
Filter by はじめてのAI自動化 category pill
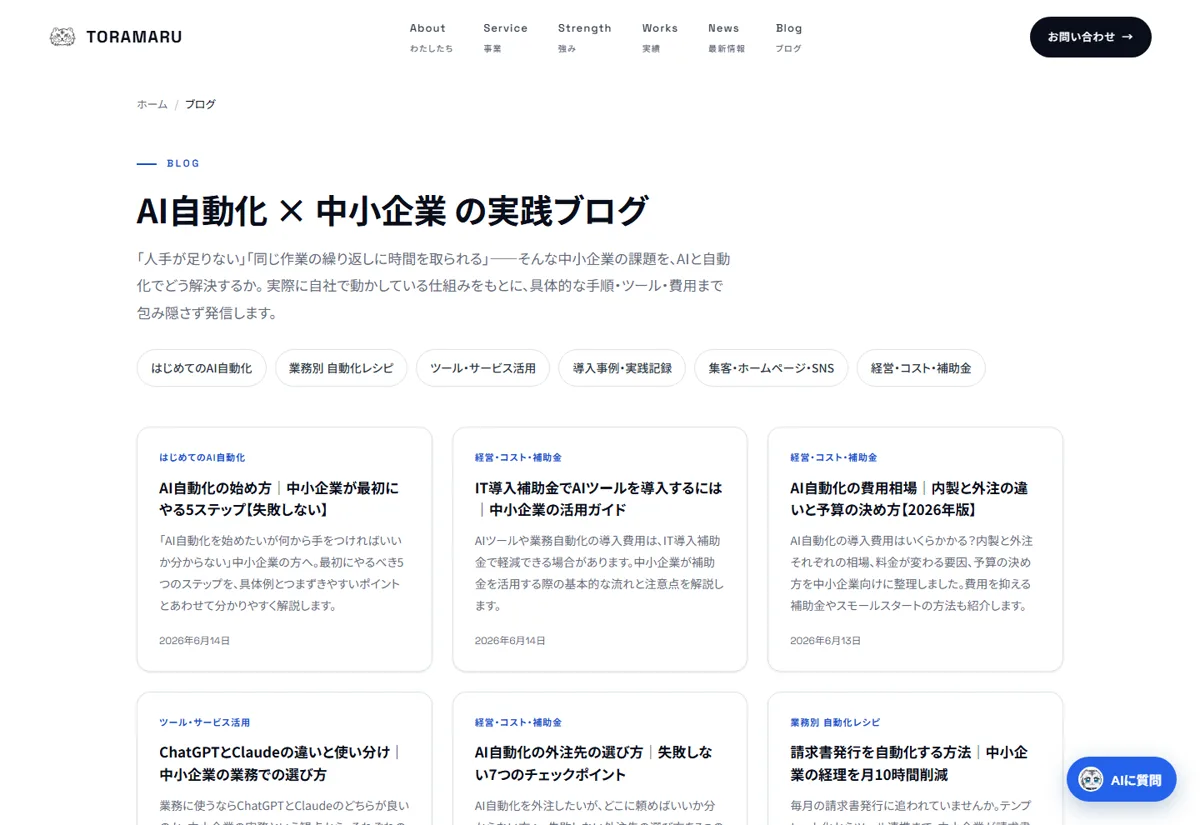click(x=201, y=368)
